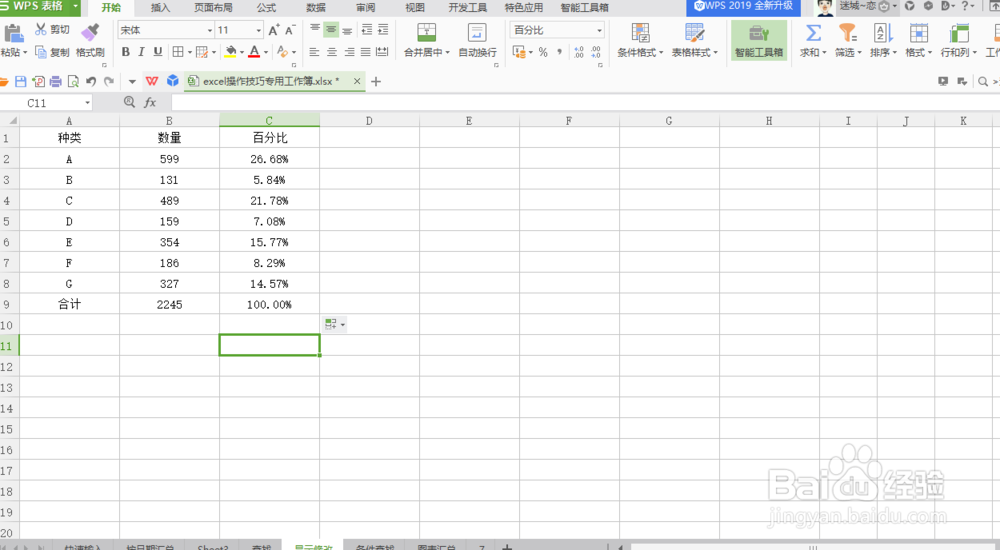Open new document tab with plus button
Screen dimensions: 1000x550
click(x=376, y=82)
